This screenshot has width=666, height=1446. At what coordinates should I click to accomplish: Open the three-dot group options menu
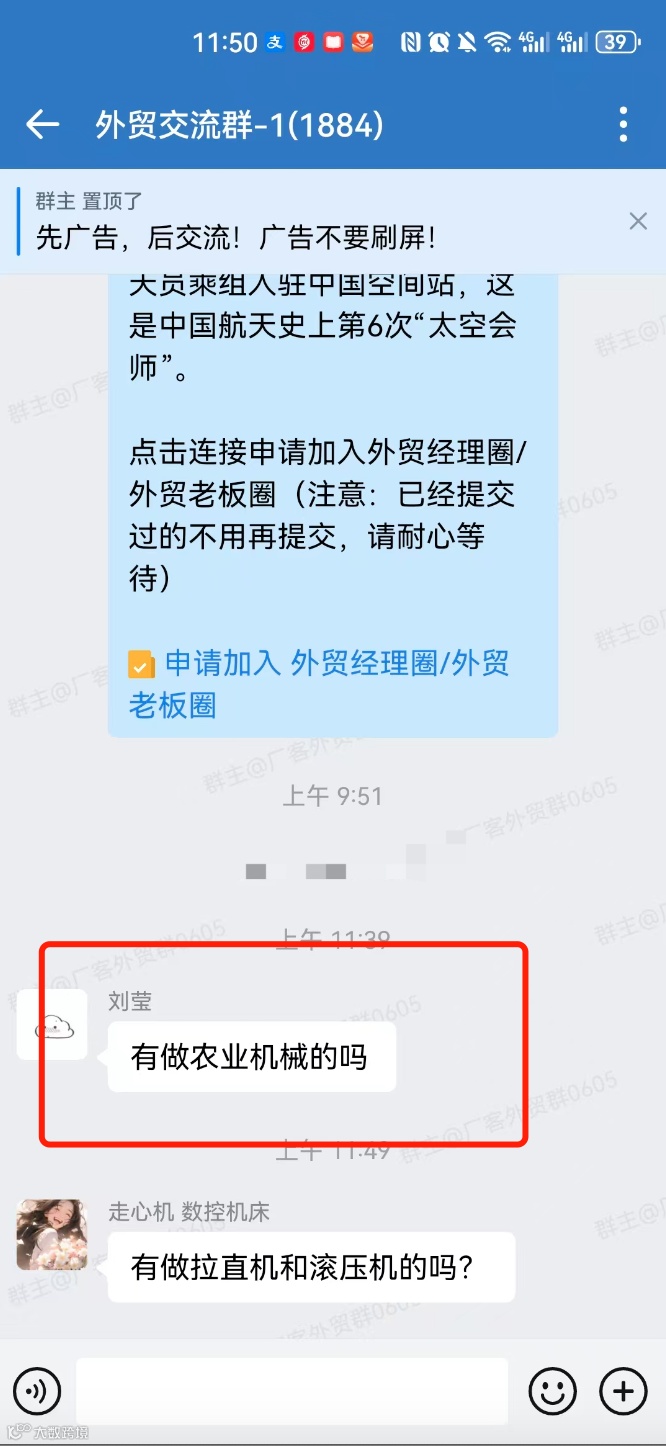623,125
